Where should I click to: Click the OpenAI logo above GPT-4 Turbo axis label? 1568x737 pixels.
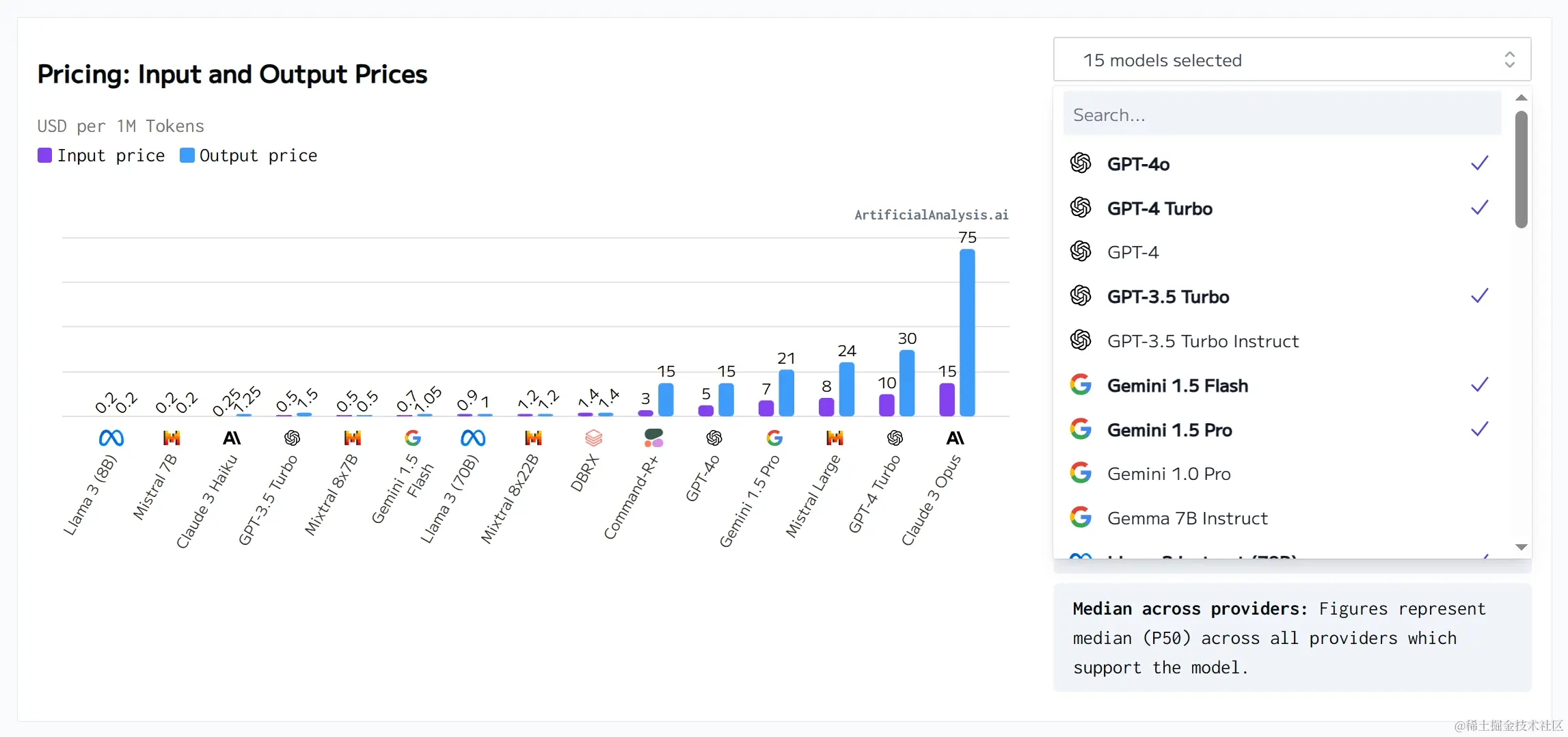895,438
